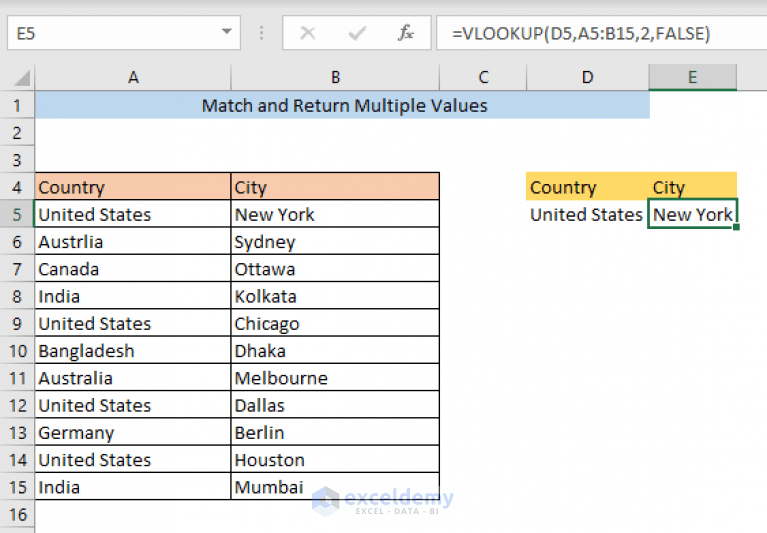Click the 'Country' header cell in column D
Image resolution: width=767 pixels, height=533 pixels.
click(x=587, y=187)
